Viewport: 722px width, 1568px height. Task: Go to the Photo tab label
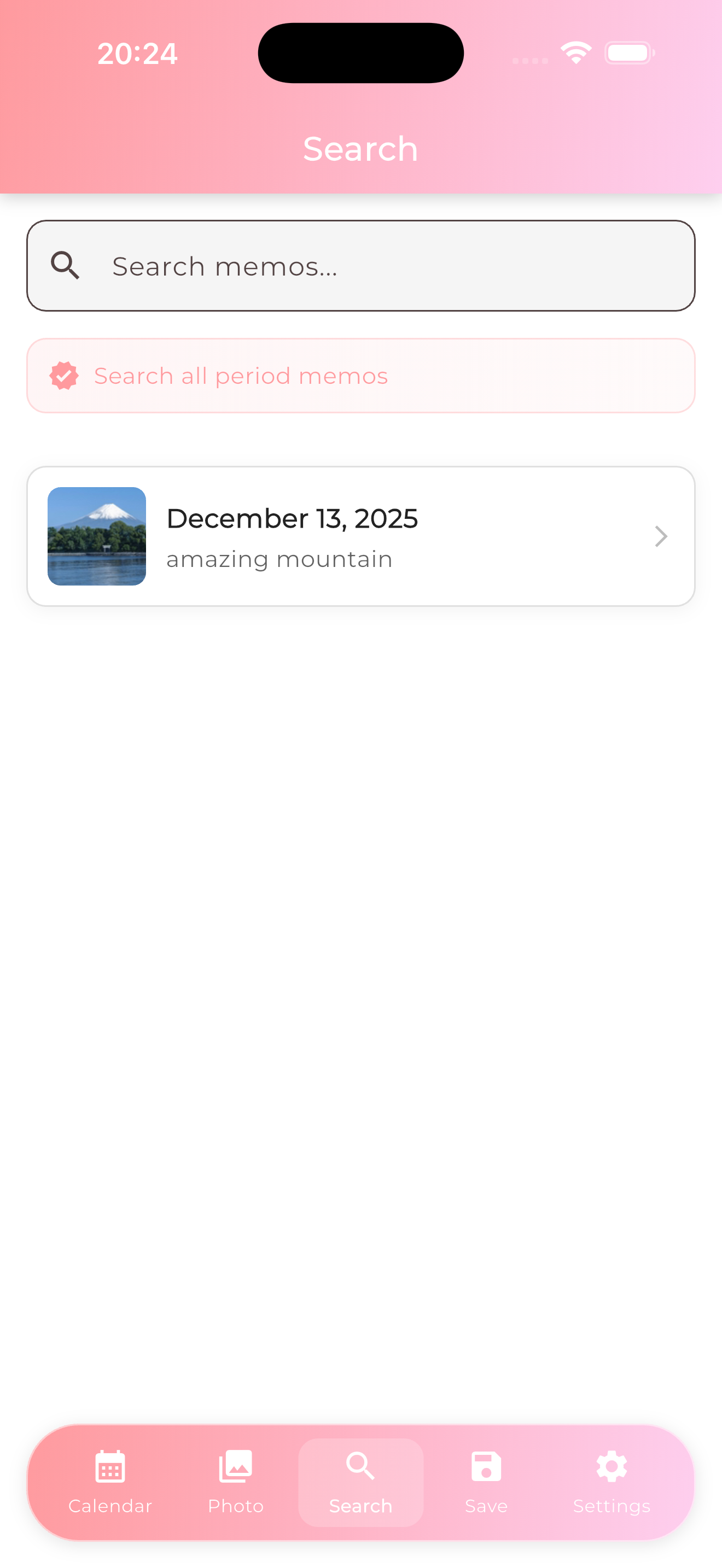pyautogui.click(x=236, y=1506)
